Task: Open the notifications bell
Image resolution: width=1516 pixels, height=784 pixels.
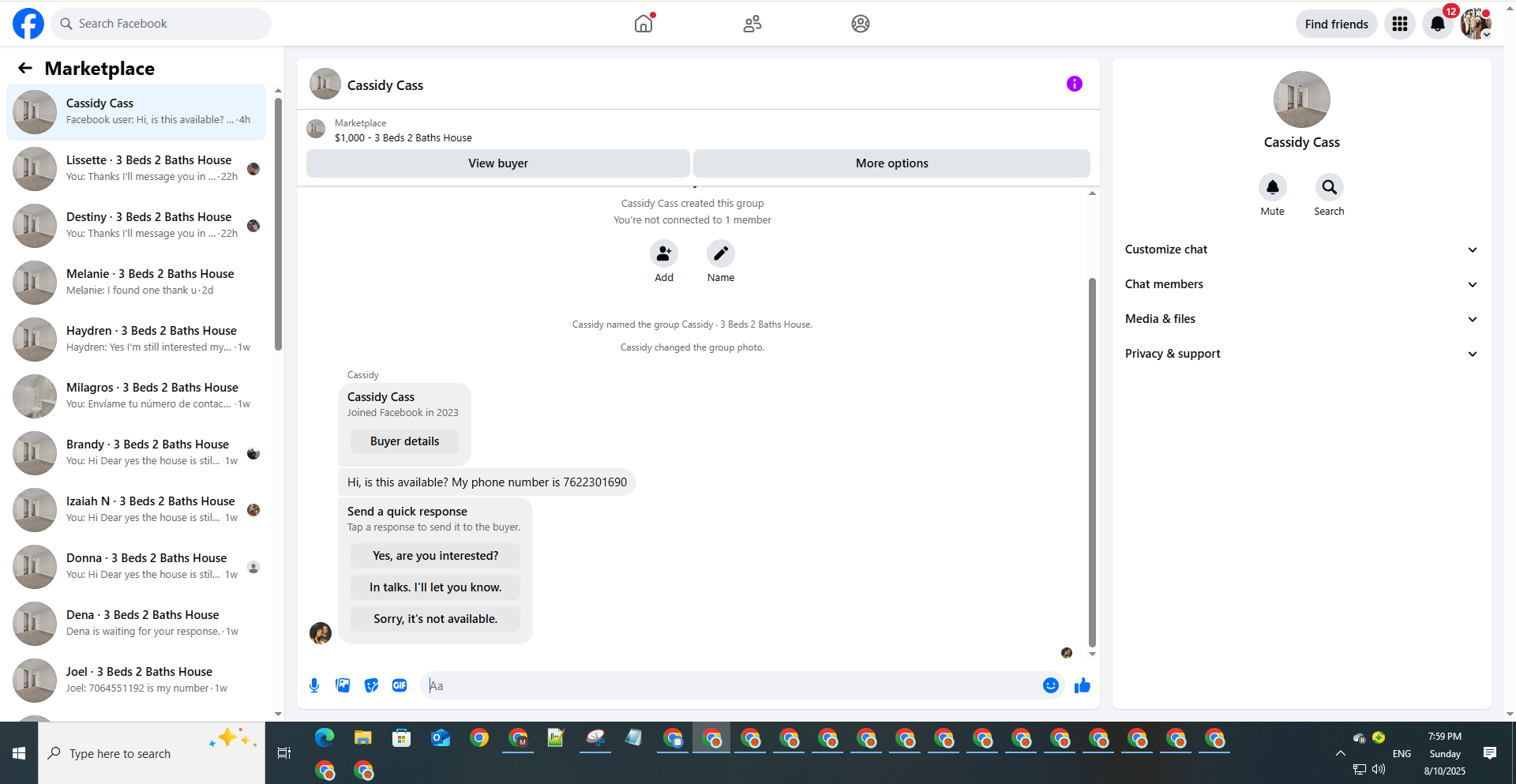Action: (x=1438, y=24)
